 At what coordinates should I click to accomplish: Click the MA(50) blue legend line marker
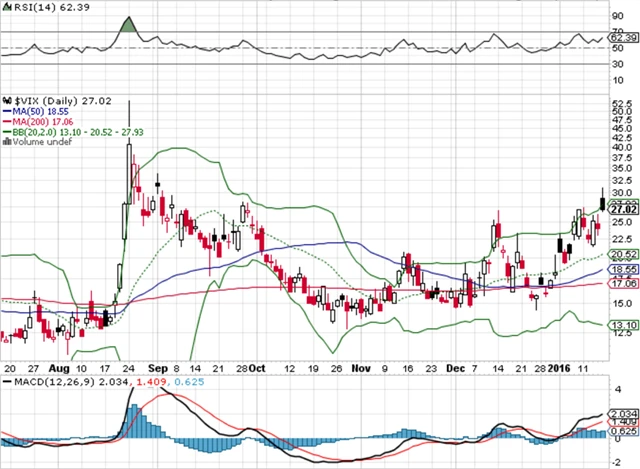[x=6, y=111]
